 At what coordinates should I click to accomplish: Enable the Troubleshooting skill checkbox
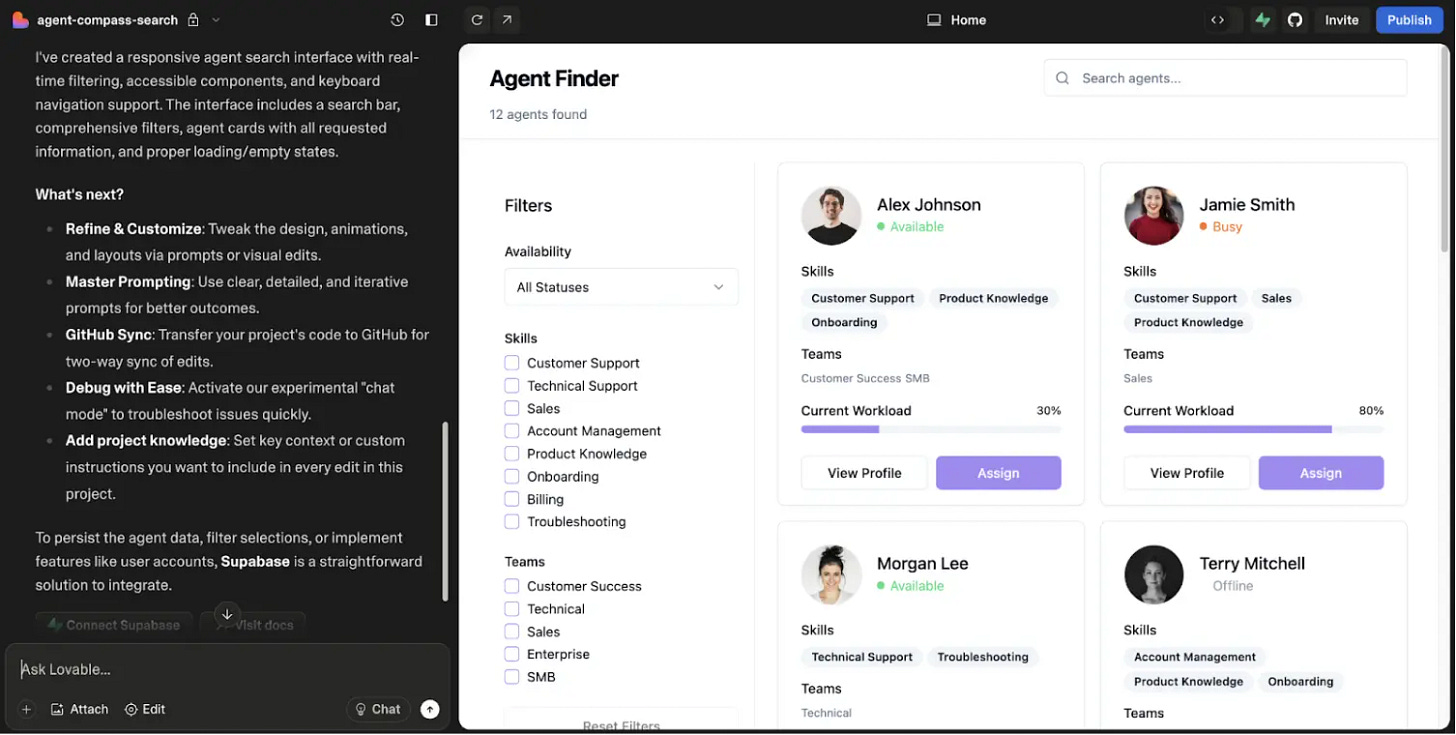[512, 522]
